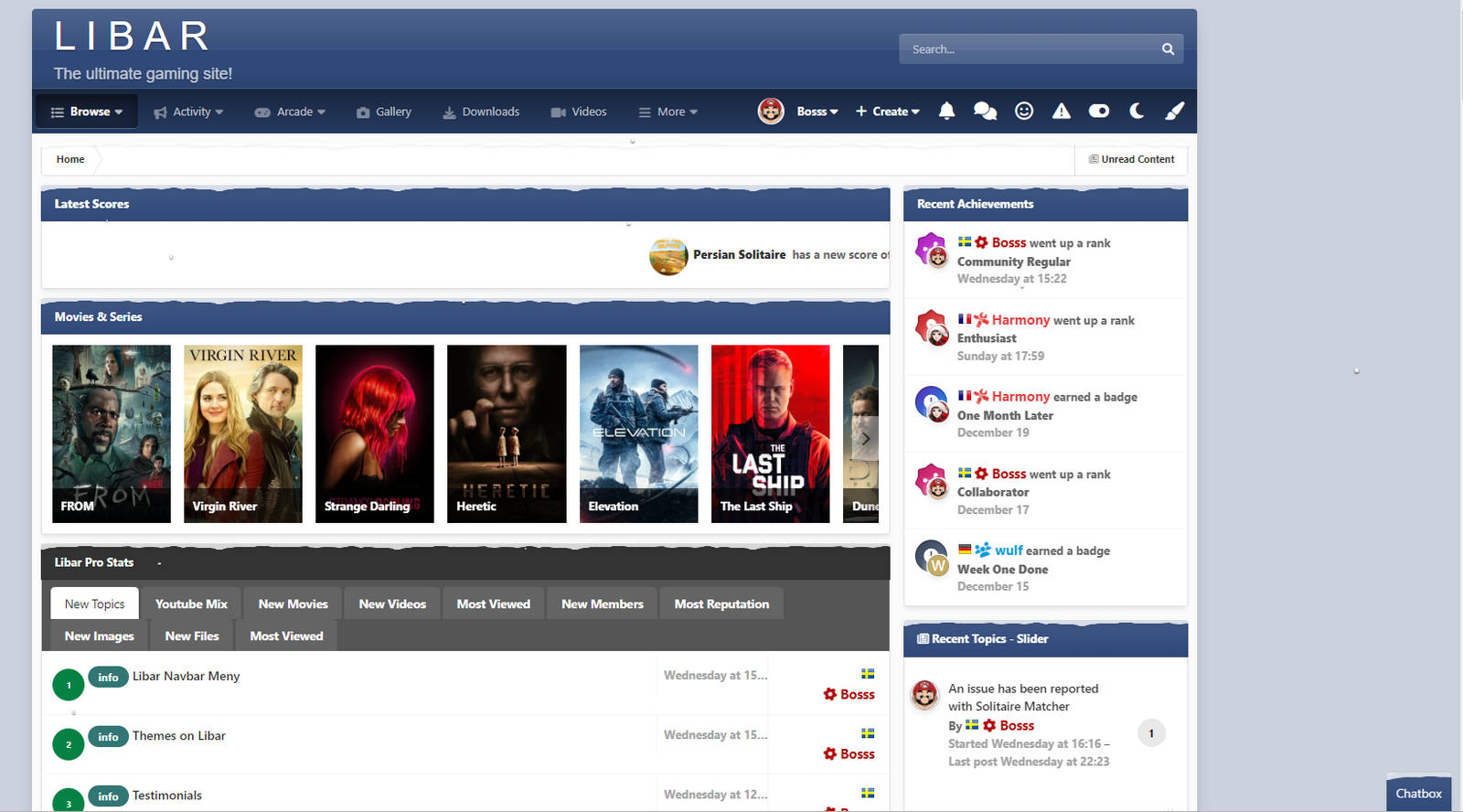Switch to the Youtube Mix tab
This screenshot has width=1463, height=812.
pos(191,604)
